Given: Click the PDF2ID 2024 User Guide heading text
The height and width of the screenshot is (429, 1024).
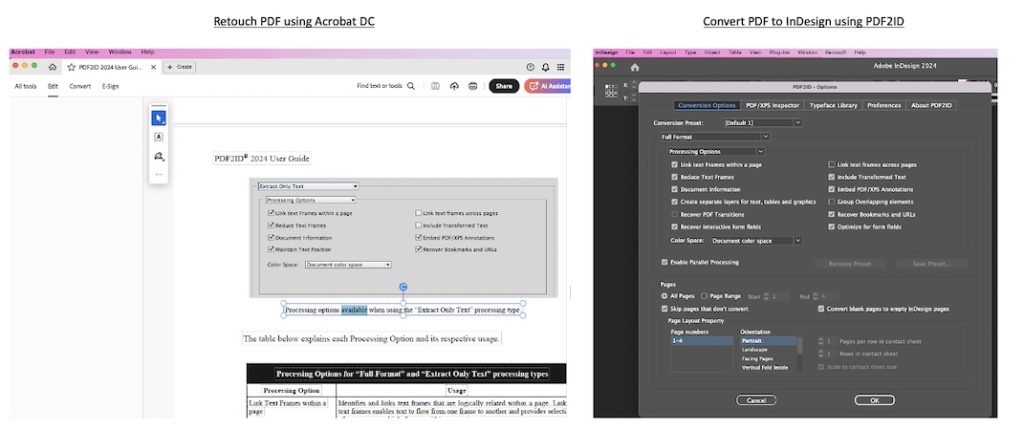Looking at the screenshot, I should pyautogui.click(x=262, y=158).
